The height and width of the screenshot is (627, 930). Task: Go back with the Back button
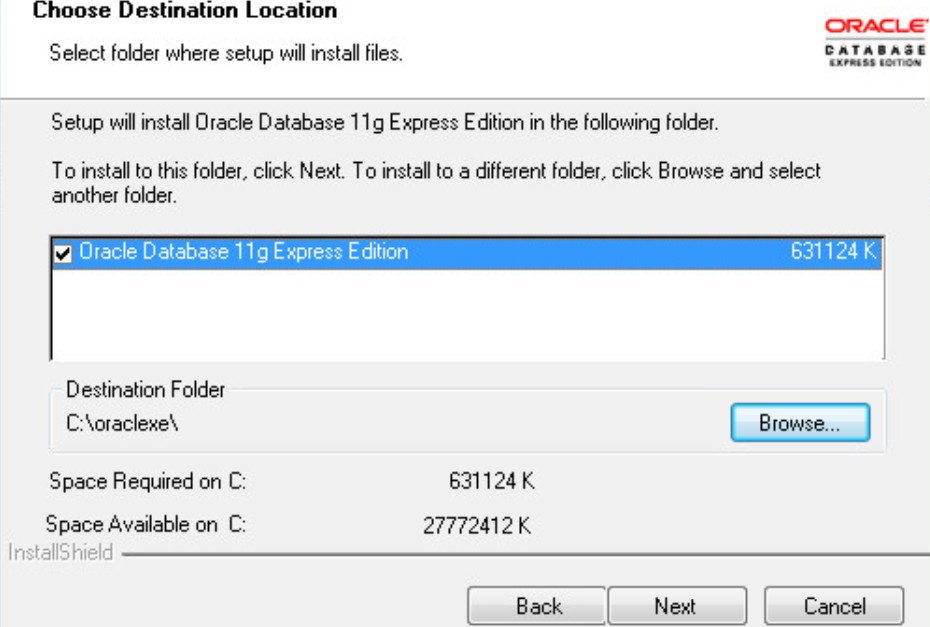(x=537, y=606)
